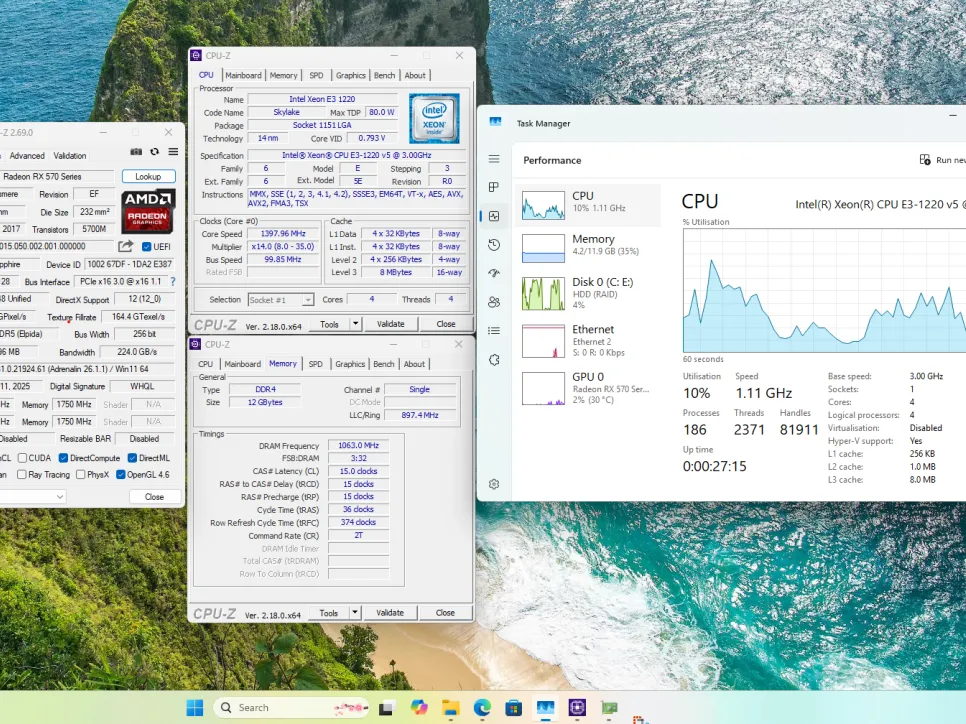Select the Memory graph thumbnail in Task Manager
The height and width of the screenshot is (724, 966).
[x=544, y=248]
